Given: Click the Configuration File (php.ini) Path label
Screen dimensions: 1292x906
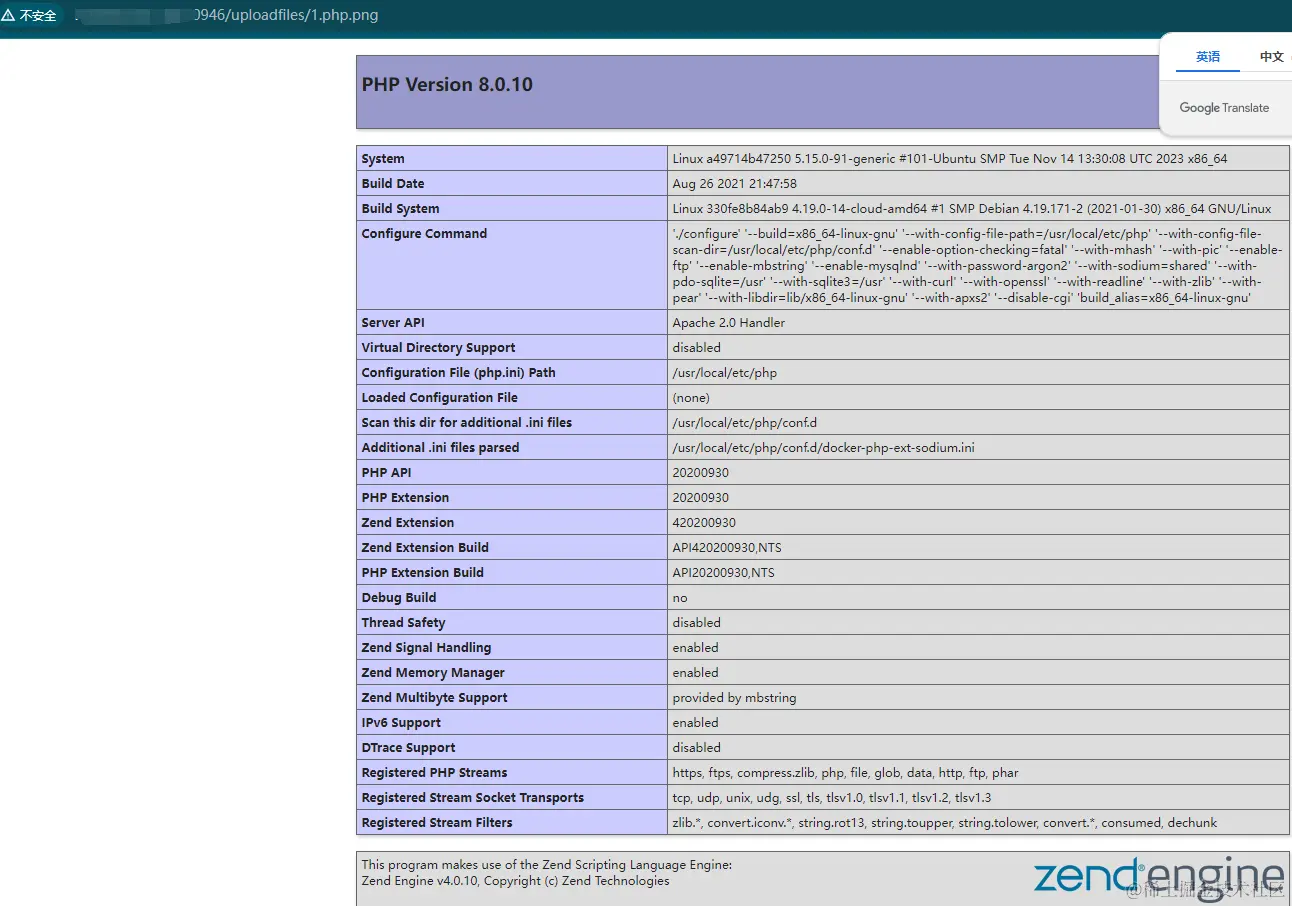Looking at the screenshot, I should 459,373.
